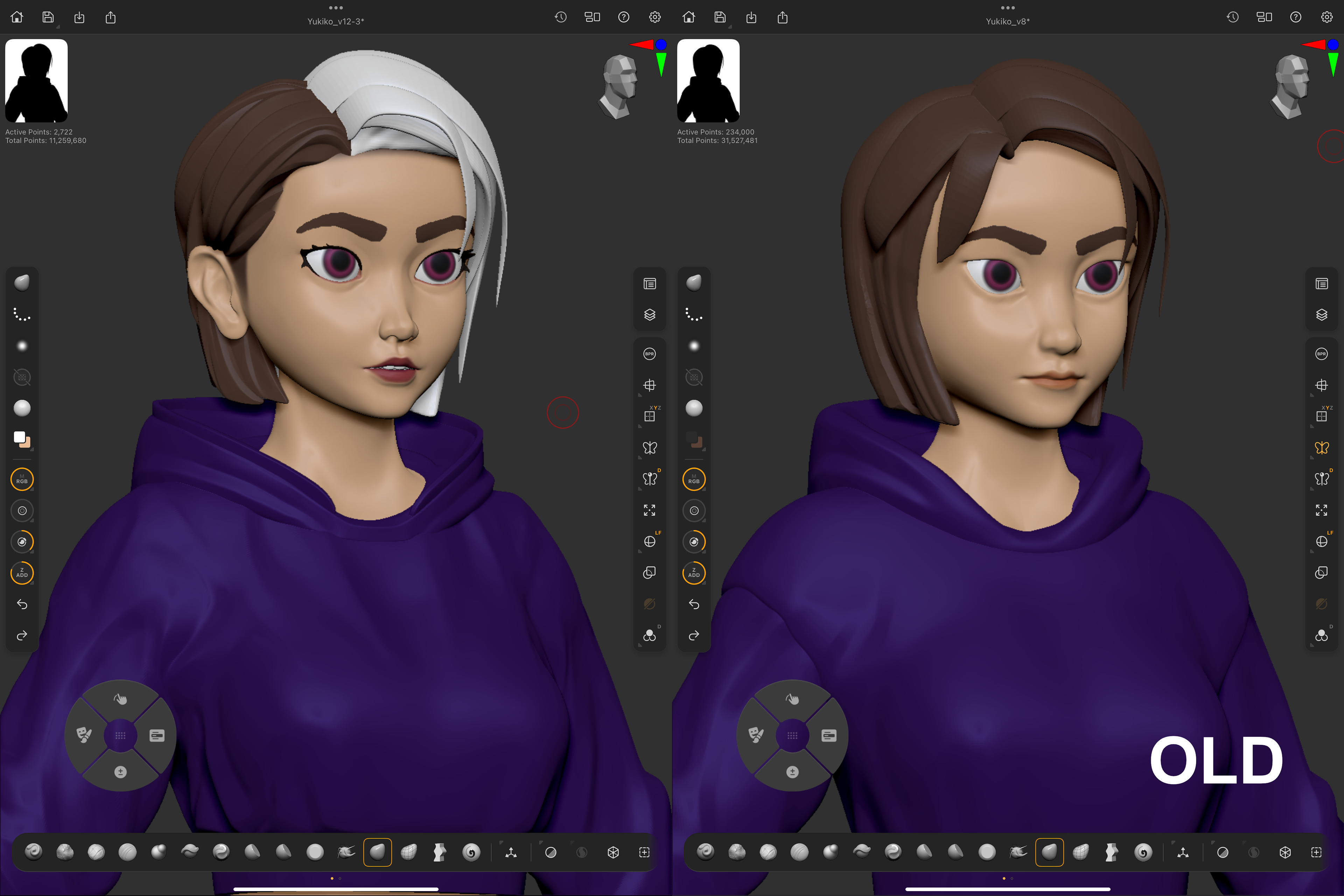Tap frame-to-fit view icon in Yukiko_v8 window
The image size is (1344, 896).
click(1321, 510)
